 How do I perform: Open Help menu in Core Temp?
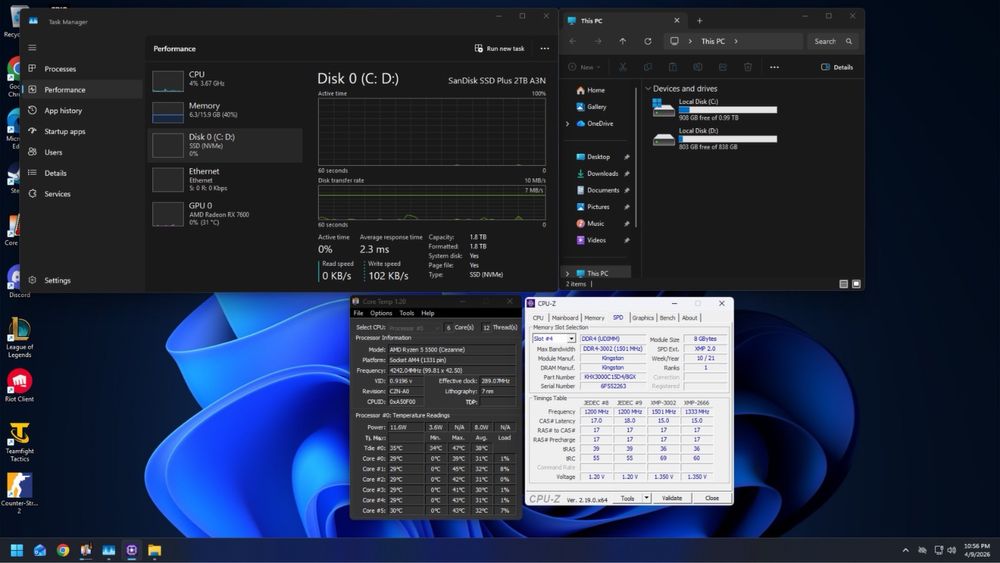coord(428,313)
